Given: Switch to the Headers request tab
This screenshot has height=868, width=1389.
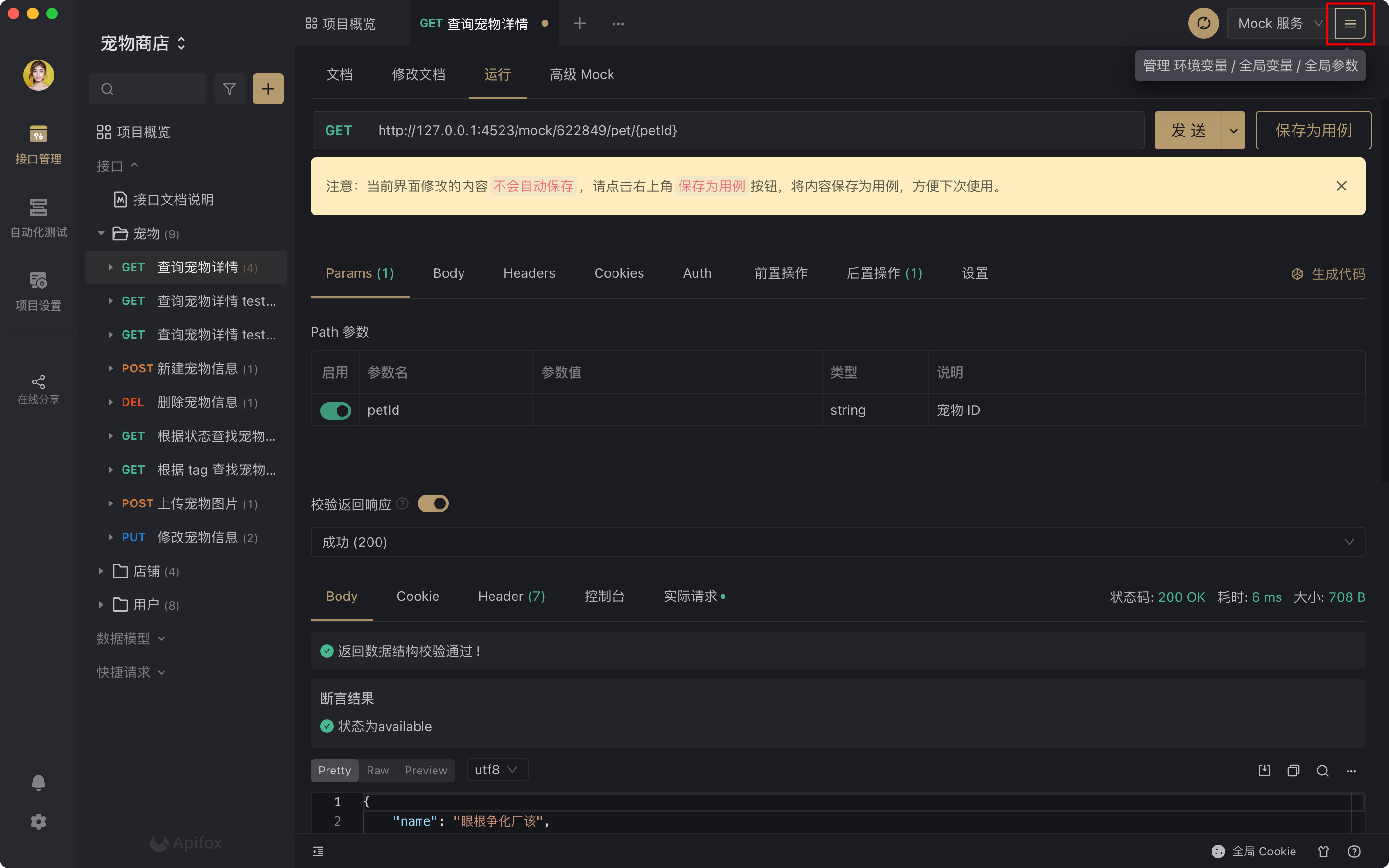Looking at the screenshot, I should tap(529, 273).
